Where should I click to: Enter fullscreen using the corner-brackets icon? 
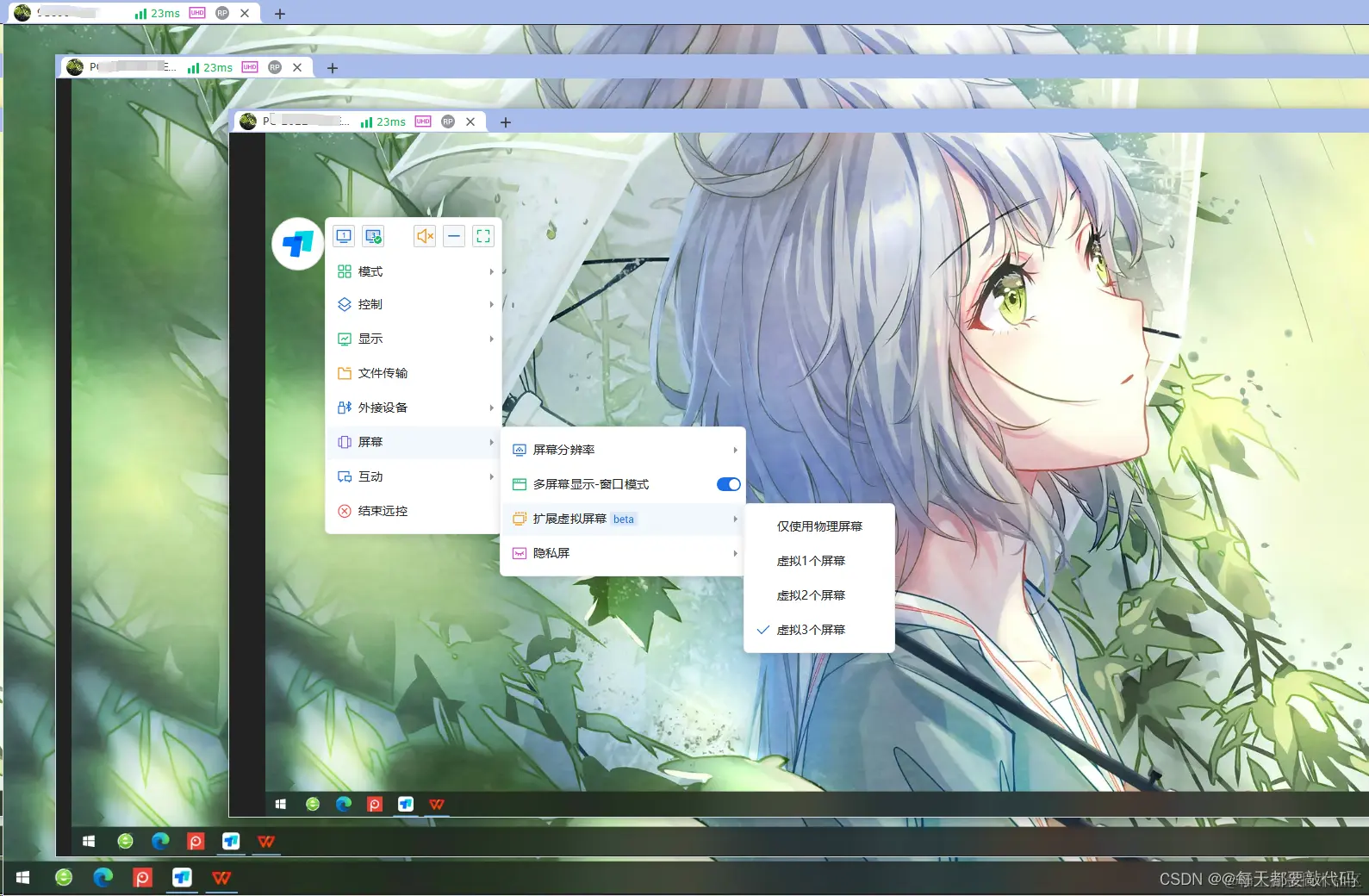483,236
